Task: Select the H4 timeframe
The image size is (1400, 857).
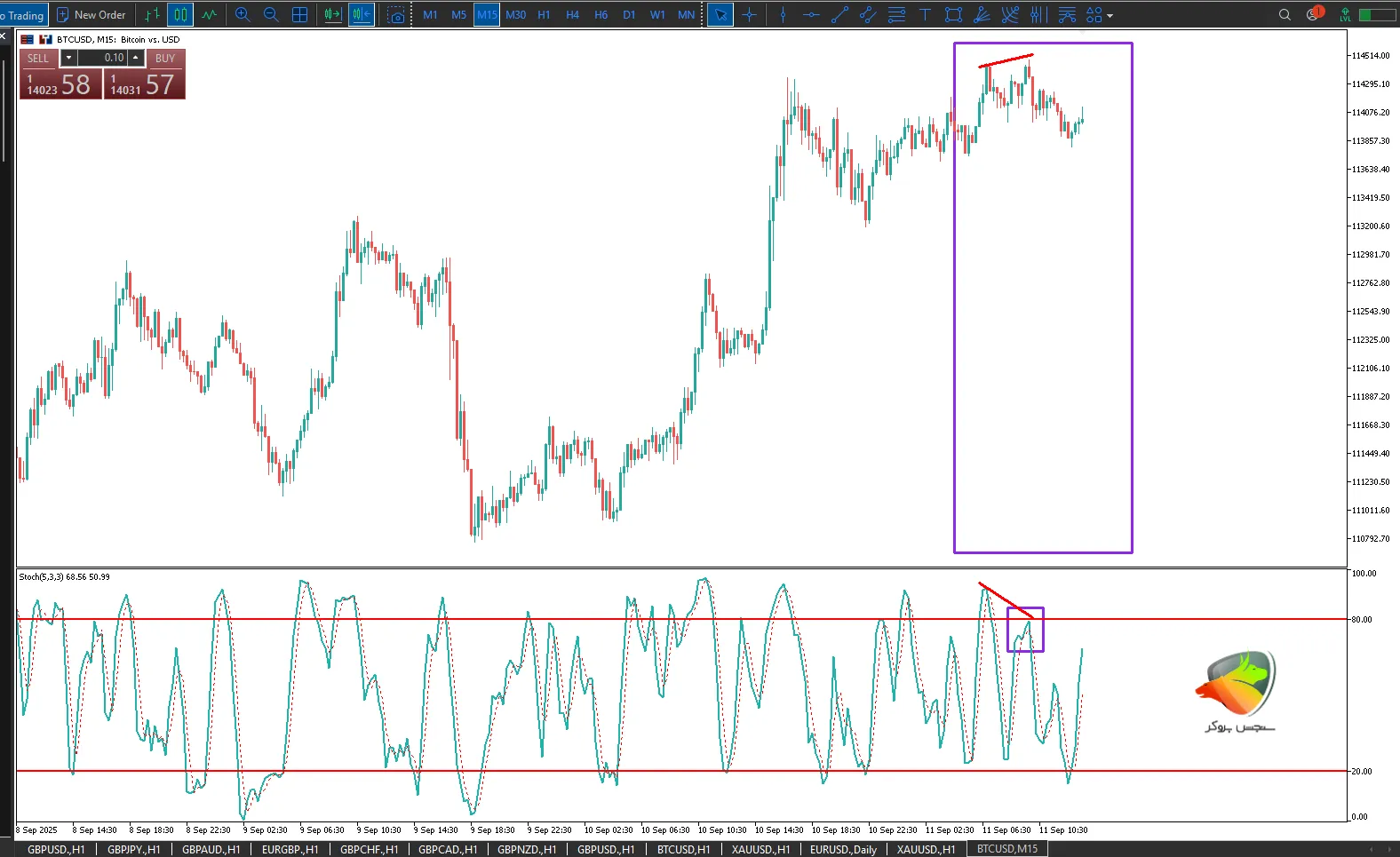Action: click(x=572, y=15)
